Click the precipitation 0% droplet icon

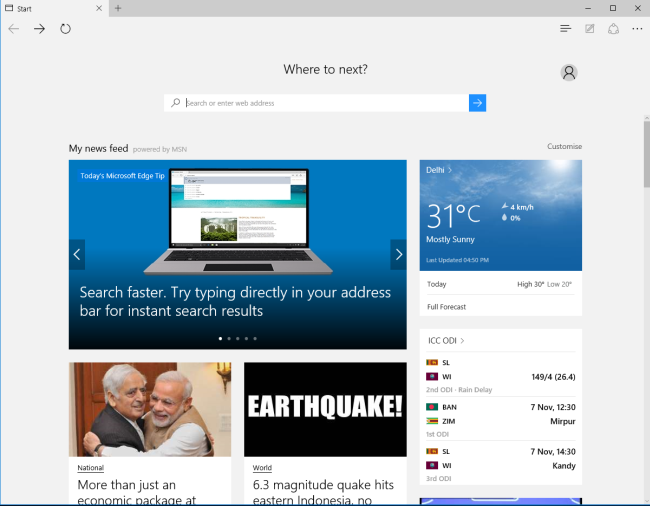(504, 217)
